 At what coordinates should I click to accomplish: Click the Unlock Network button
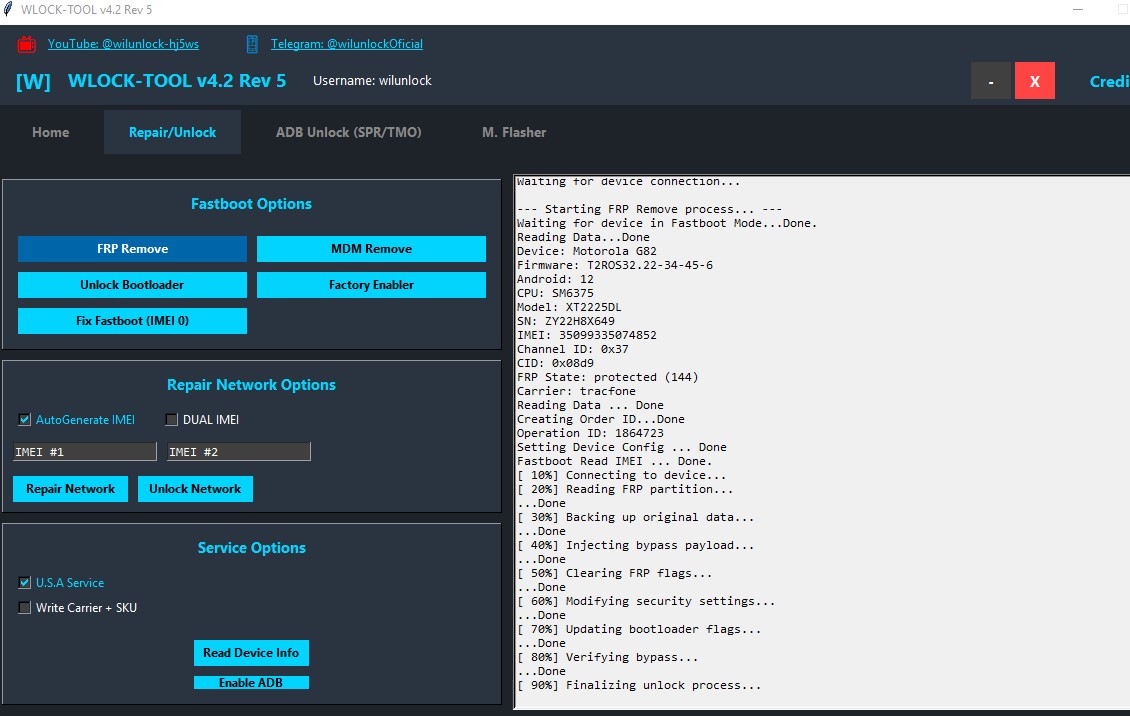pyautogui.click(x=195, y=489)
